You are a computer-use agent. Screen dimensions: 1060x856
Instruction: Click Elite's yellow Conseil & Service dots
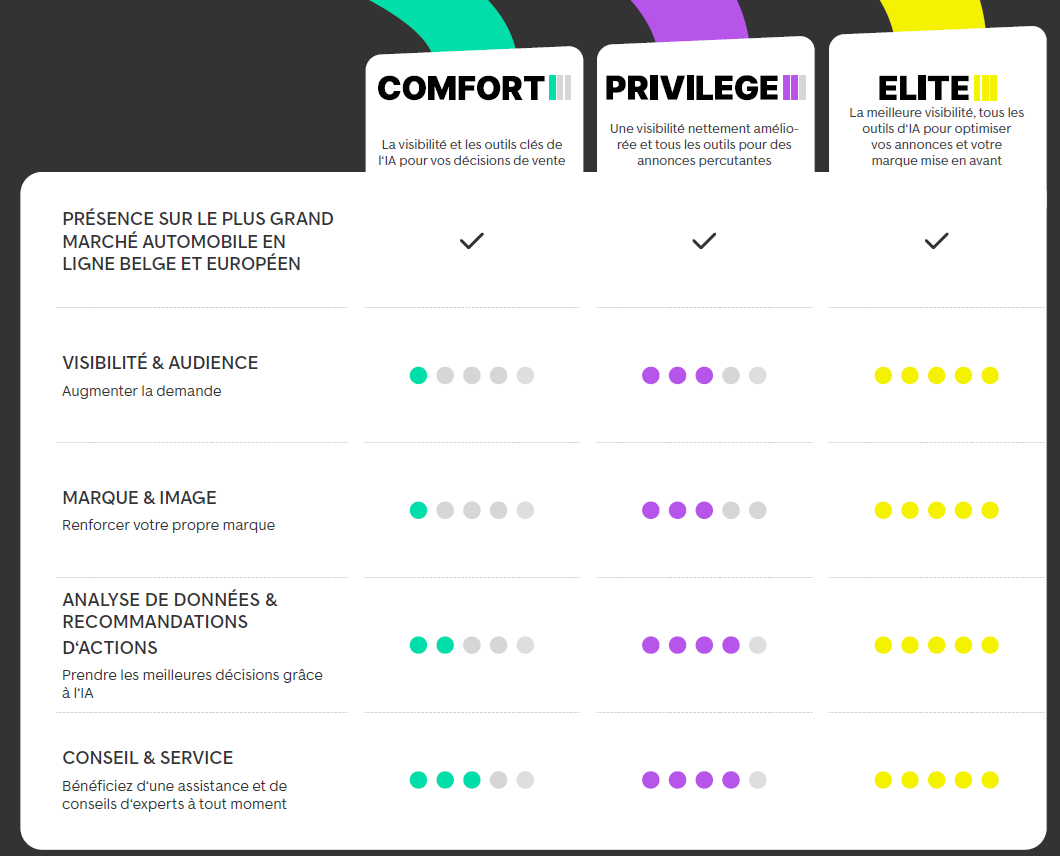[x=936, y=780]
